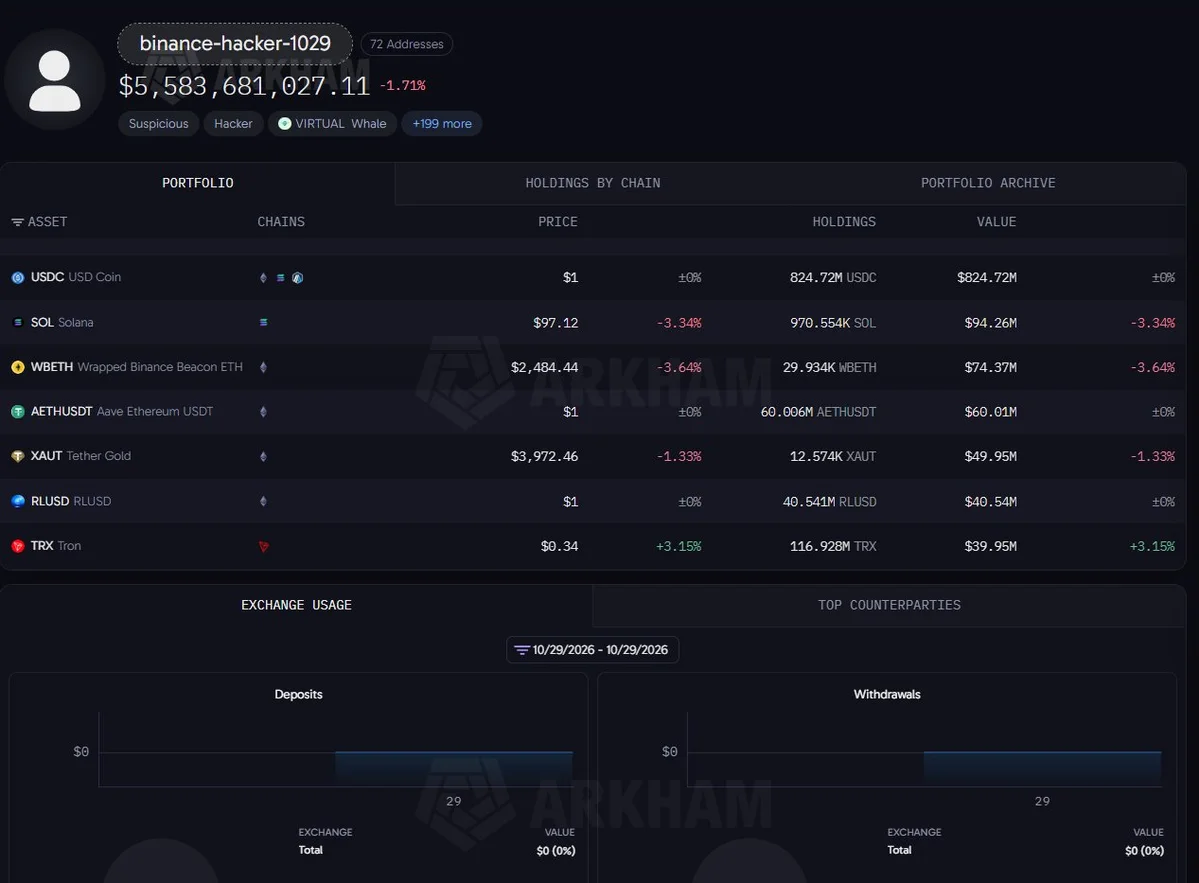Click the profile avatar icon
Image resolution: width=1199 pixels, height=883 pixels.
pyautogui.click(x=54, y=80)
